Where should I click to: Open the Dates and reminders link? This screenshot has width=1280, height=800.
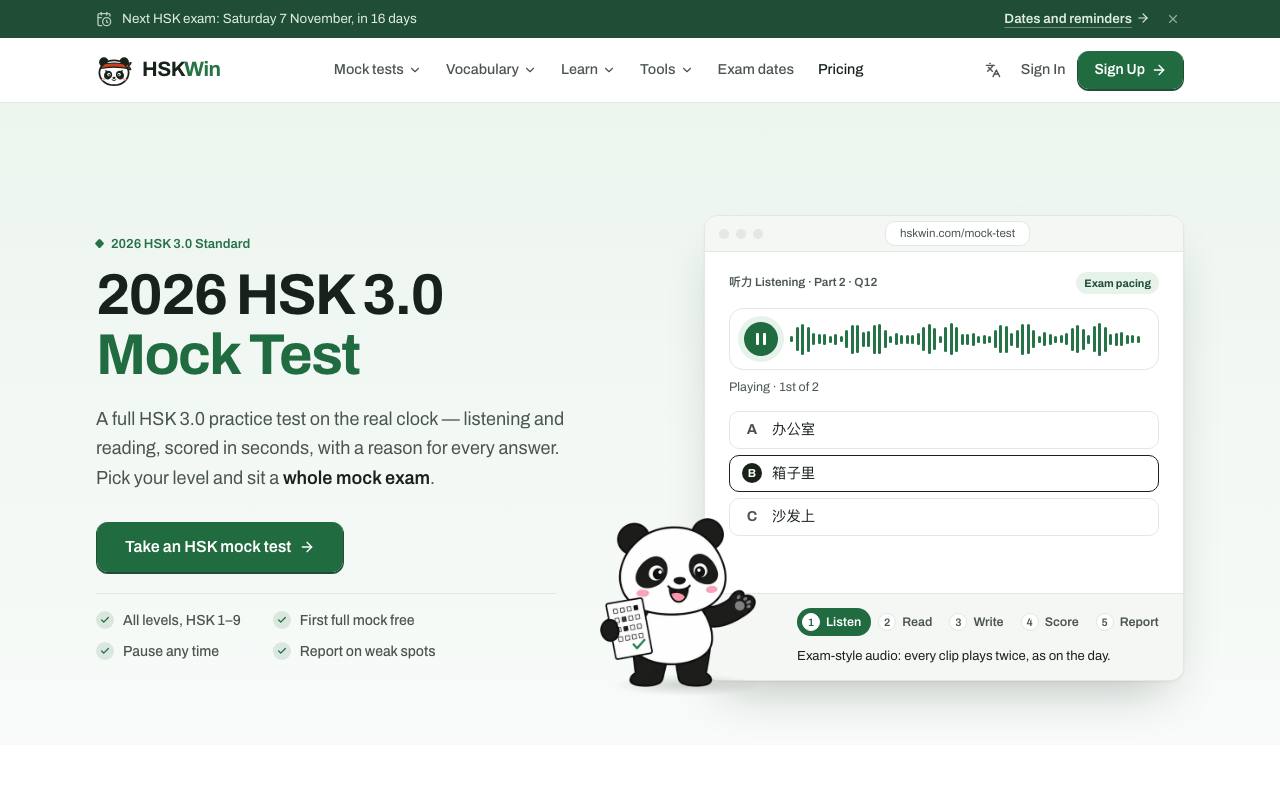coord(1076,19)
